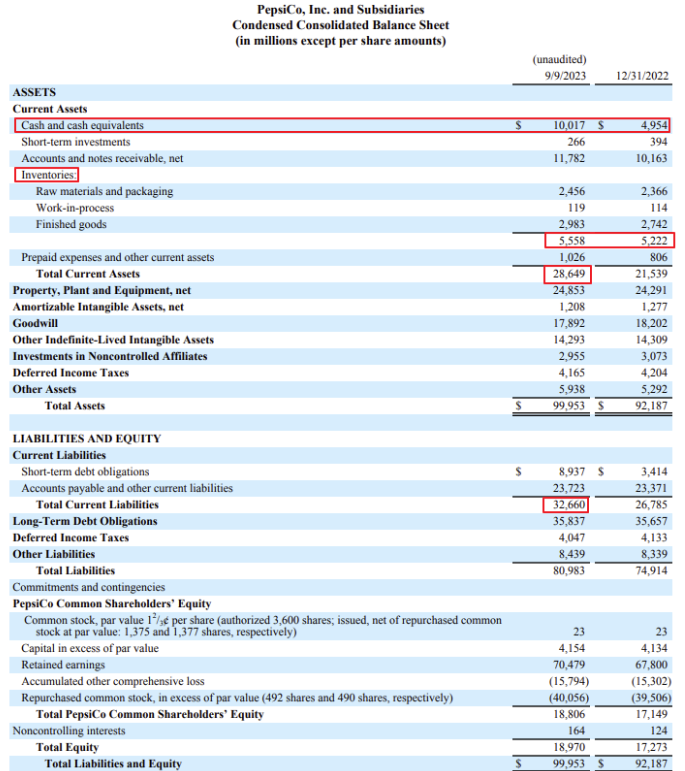Click 'Raw materials and packaging' label
Screen dimensions: 685x771
click(104, 191)
